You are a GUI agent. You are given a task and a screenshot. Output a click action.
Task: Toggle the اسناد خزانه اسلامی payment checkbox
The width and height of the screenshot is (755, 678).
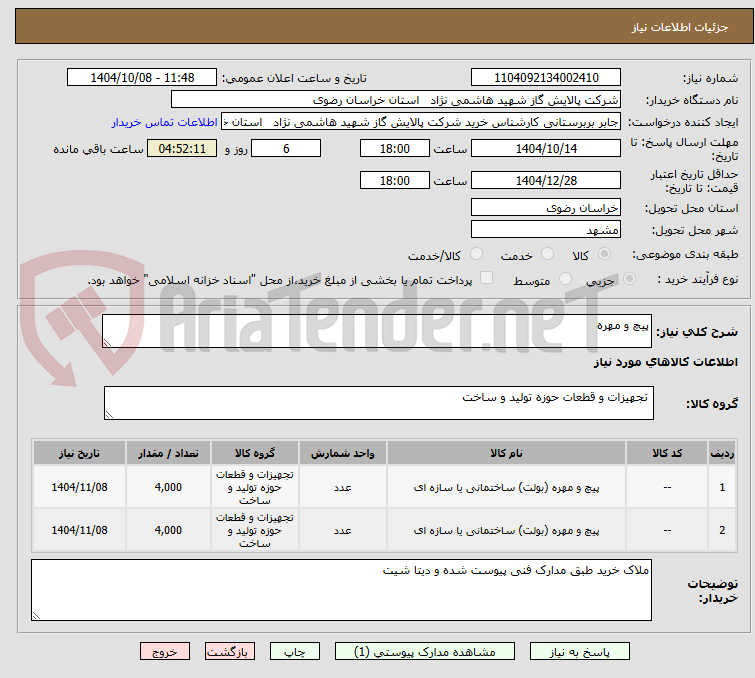[486, 277]
